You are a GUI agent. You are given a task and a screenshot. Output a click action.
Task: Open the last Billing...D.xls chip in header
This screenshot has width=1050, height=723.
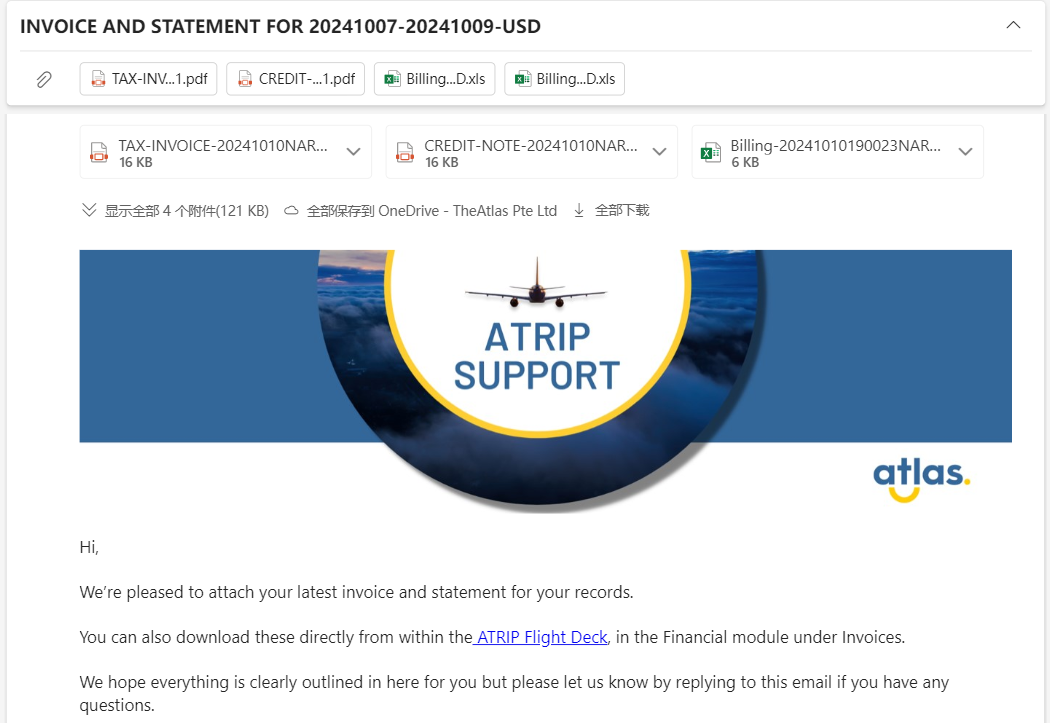(565, 79)
